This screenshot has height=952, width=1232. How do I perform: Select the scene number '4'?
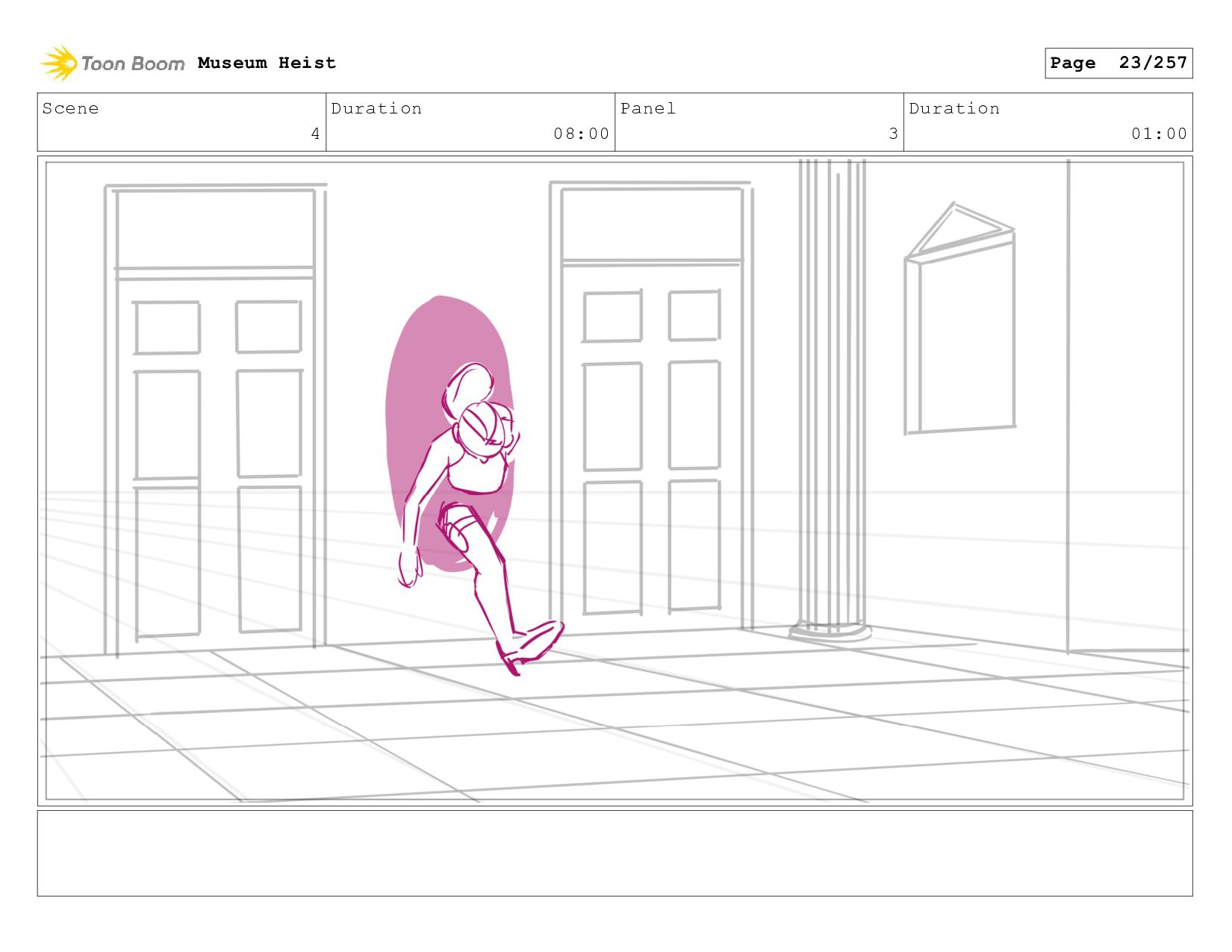click(x=315, y=134)
